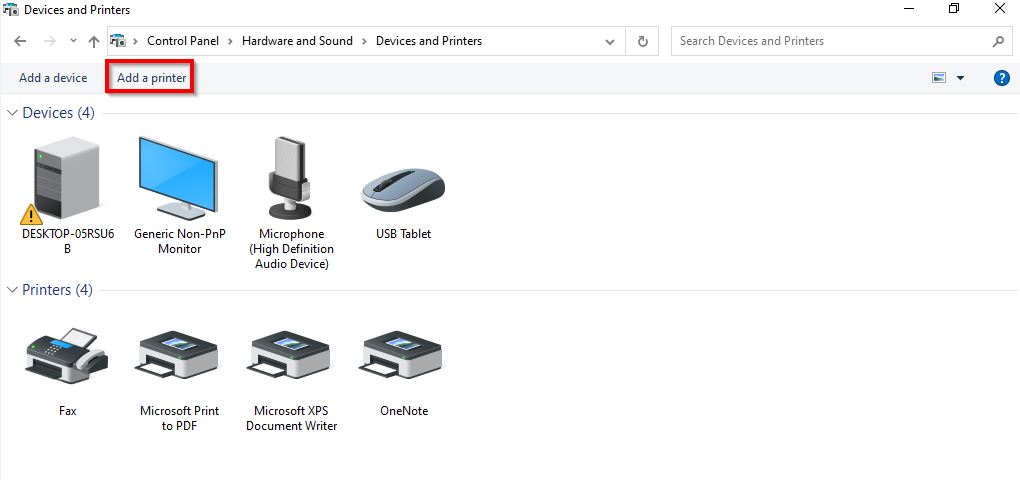Viewport: 1020px width, 480px height.
Task: Go to Control Panel in breadcrumb
Action: pos(182,41)
